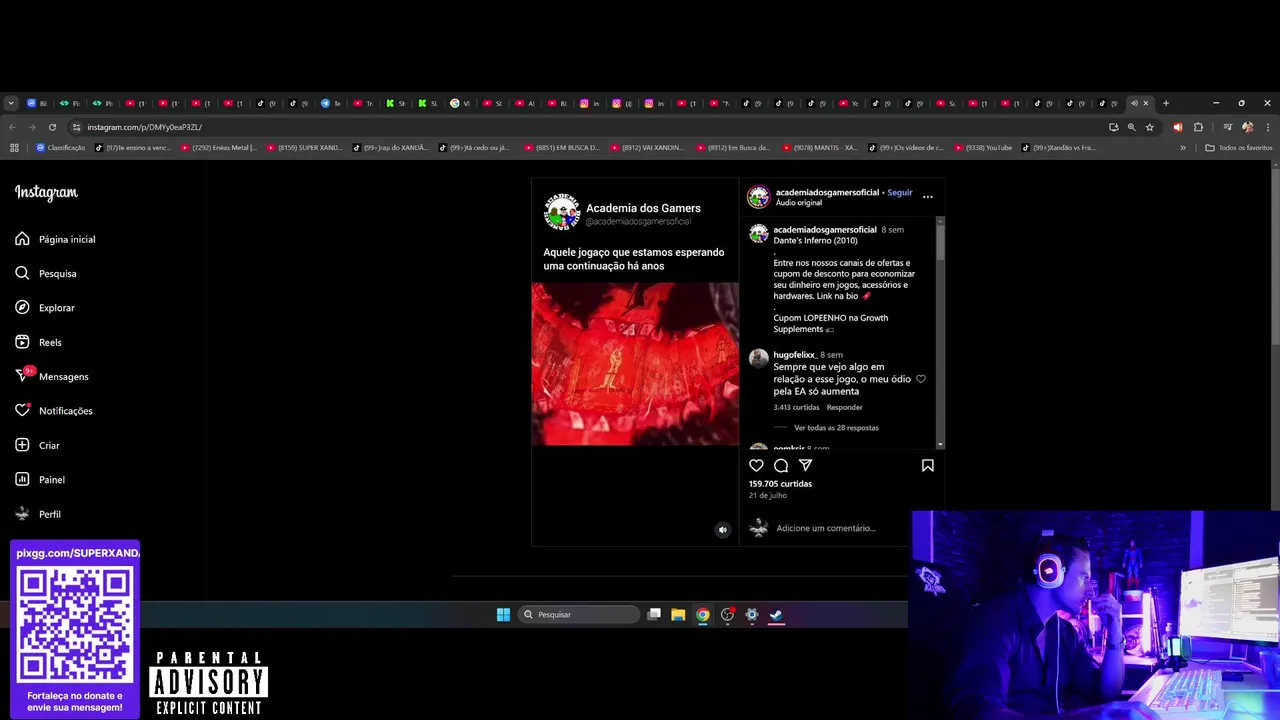The width and height of the screenshot is (1280, 720).
Task: Click the 3.413 curtidas comment likes
Action: point(796,407)
